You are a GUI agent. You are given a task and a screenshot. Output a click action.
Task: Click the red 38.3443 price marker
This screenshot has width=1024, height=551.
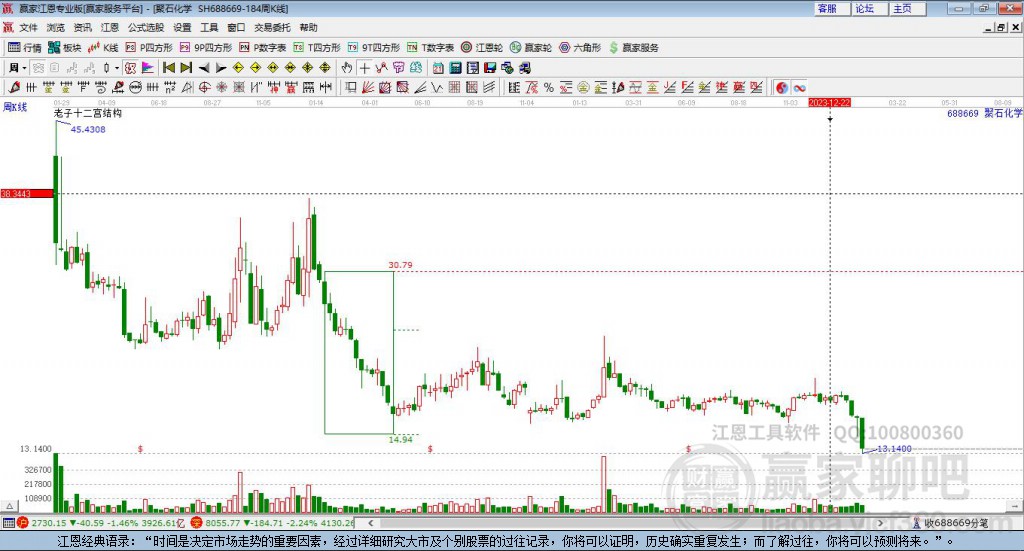click(x=27, y=193)
